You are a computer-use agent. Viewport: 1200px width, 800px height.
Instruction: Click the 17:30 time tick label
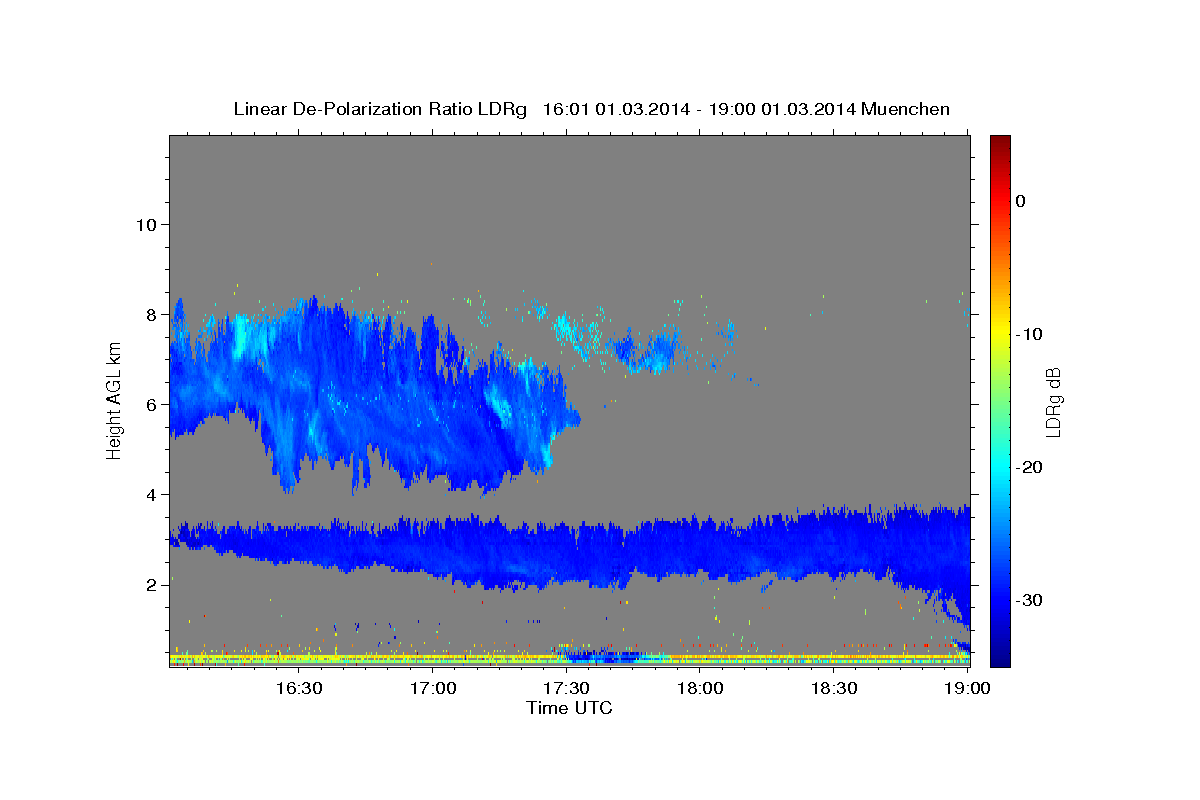tap(566, 689)
